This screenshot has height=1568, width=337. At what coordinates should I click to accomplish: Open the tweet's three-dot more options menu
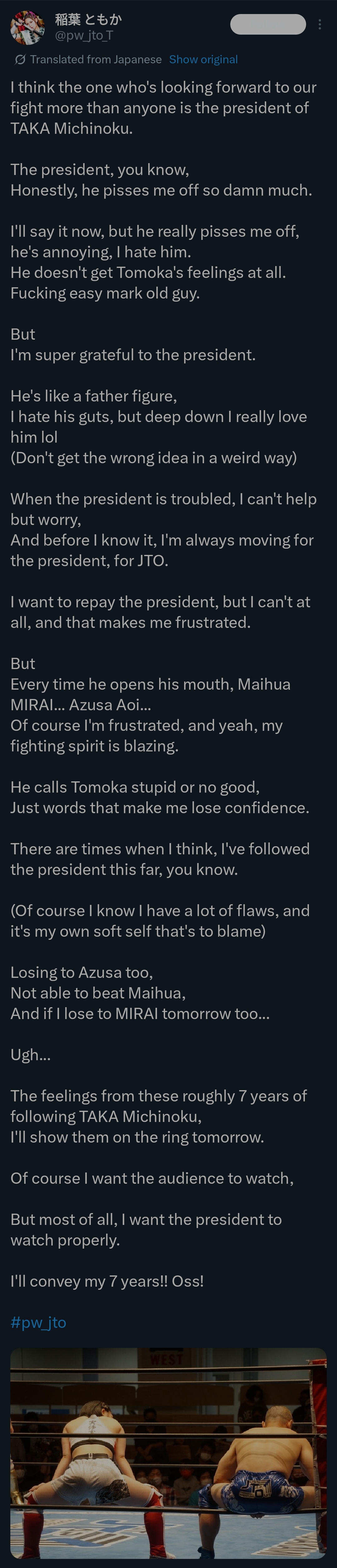[x=320, y=25]
